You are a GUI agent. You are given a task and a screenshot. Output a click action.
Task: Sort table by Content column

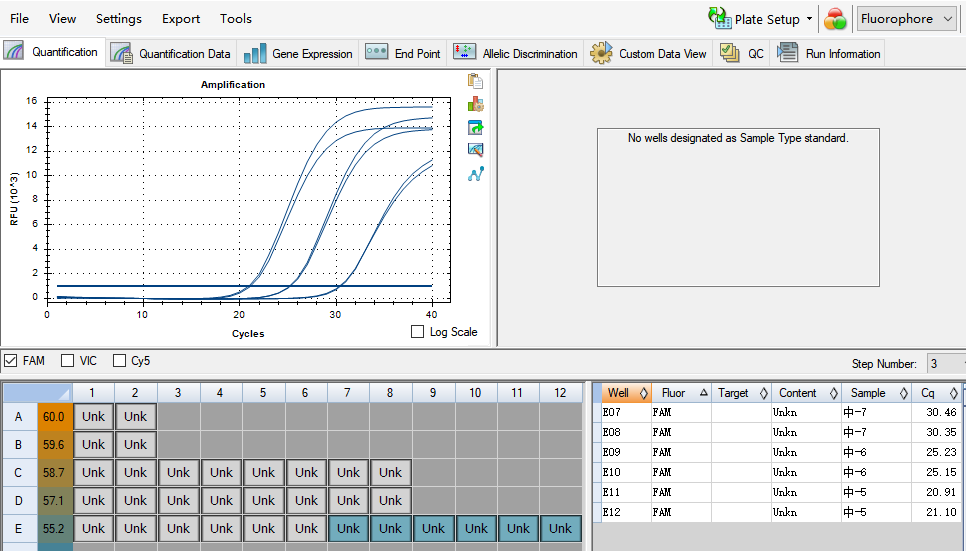[806, 393]
